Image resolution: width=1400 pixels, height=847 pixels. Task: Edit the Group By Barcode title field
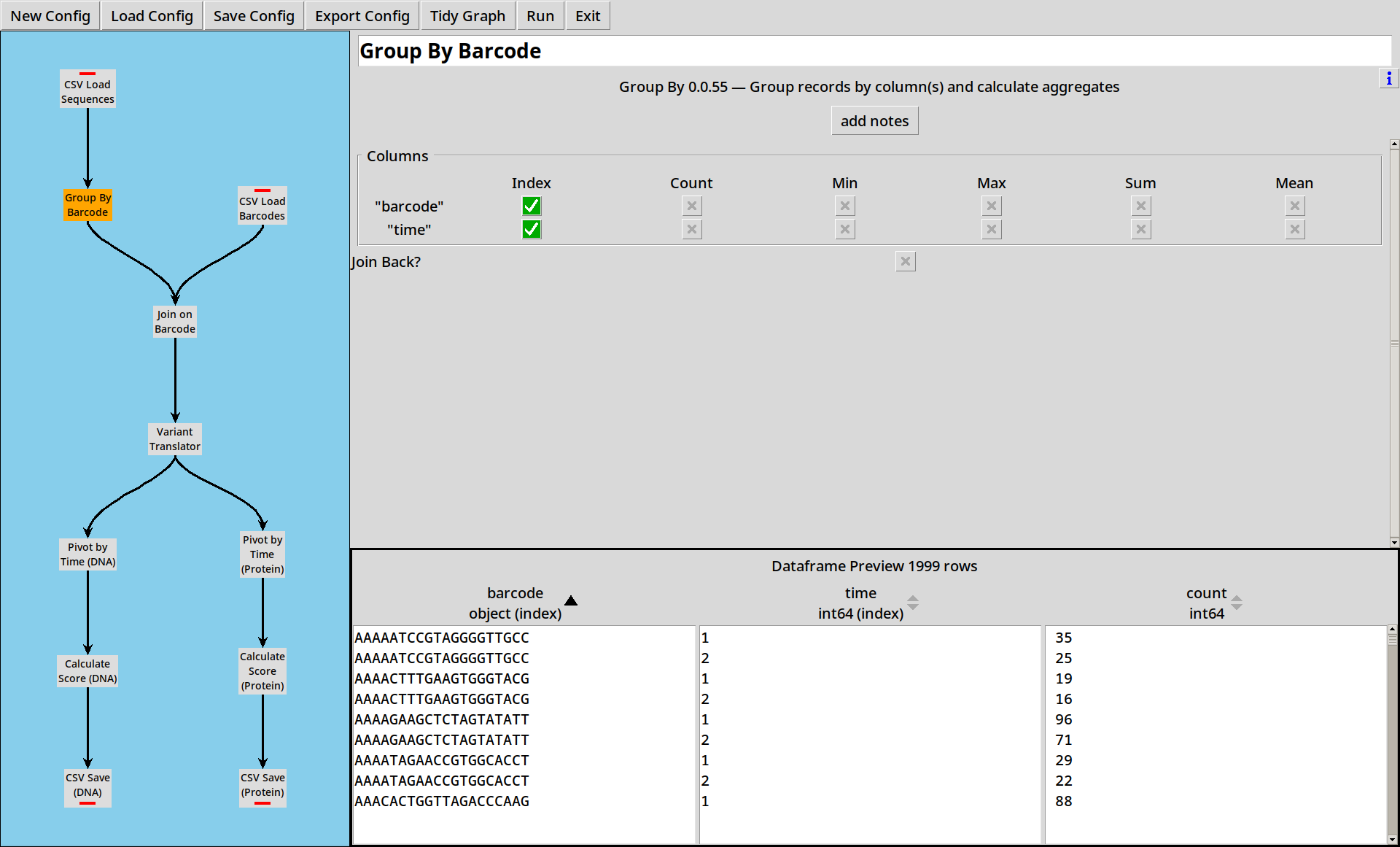tap(874, 51)
